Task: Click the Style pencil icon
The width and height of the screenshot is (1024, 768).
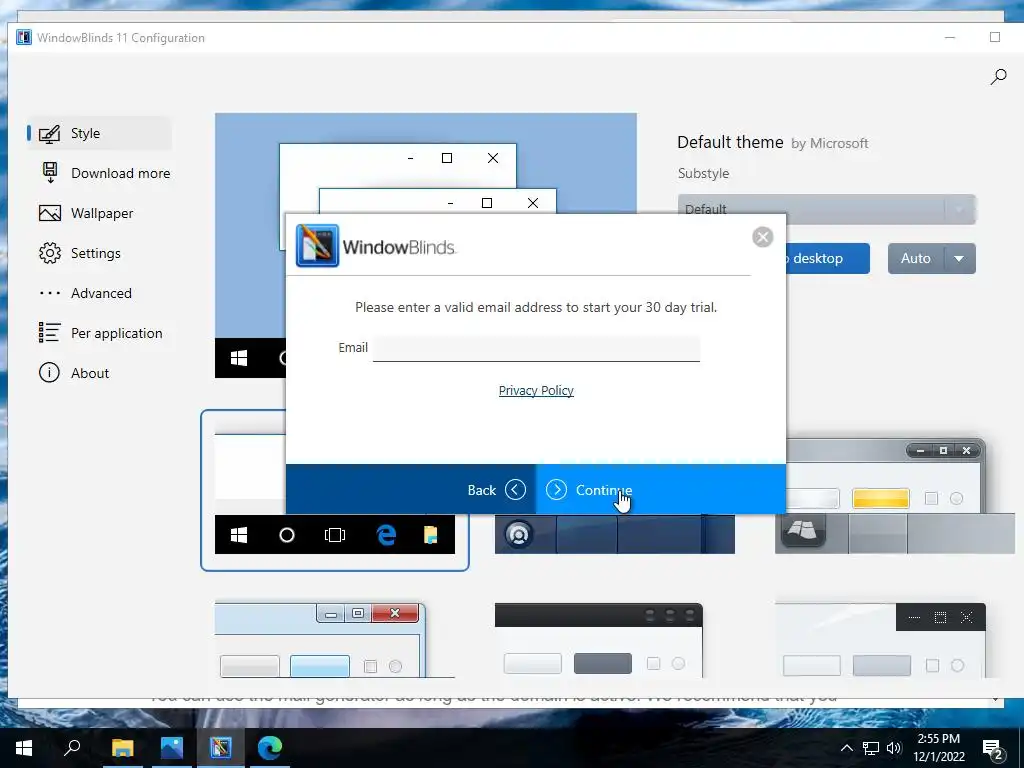Action: point(50,133)
